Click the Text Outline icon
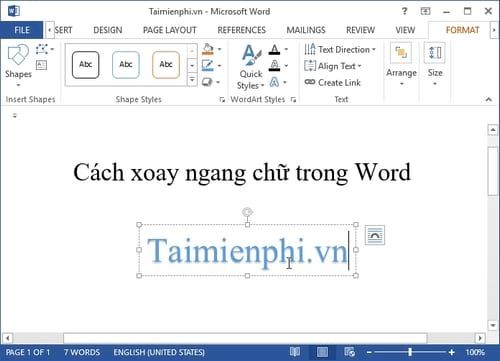 pyautogui.click(x=274, y=65)
